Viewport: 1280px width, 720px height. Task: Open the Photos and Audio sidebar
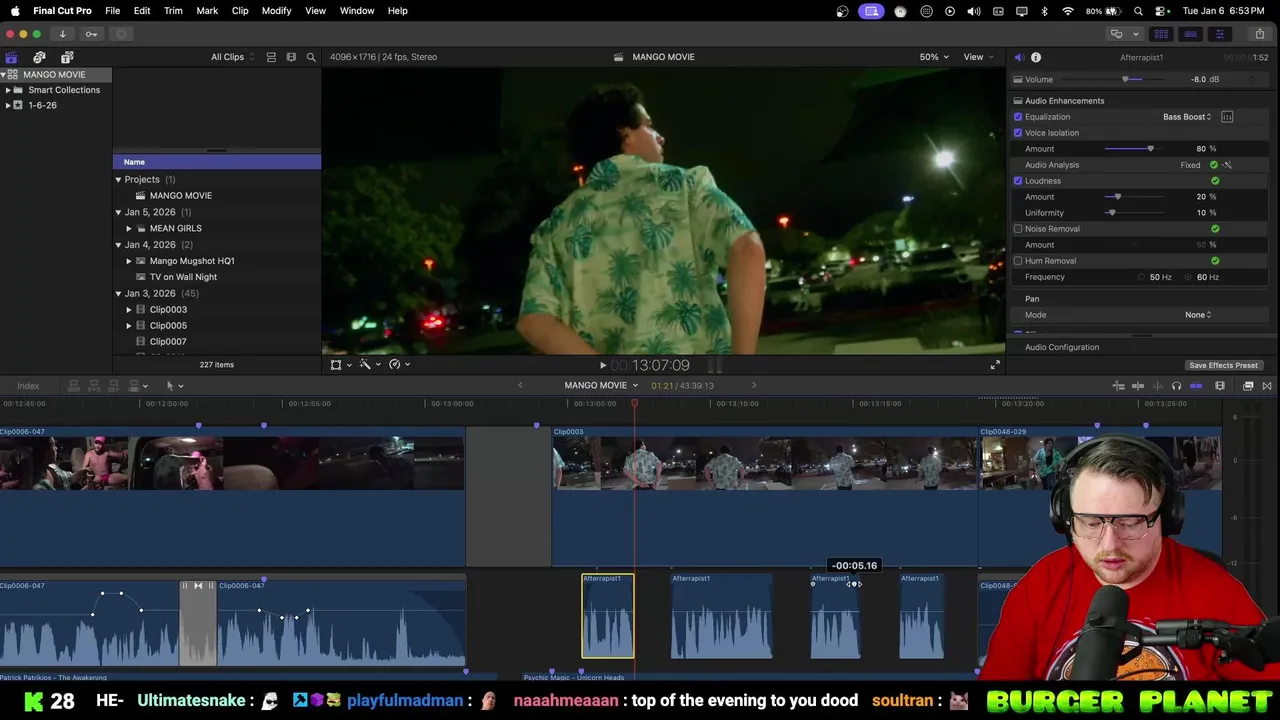39,57
